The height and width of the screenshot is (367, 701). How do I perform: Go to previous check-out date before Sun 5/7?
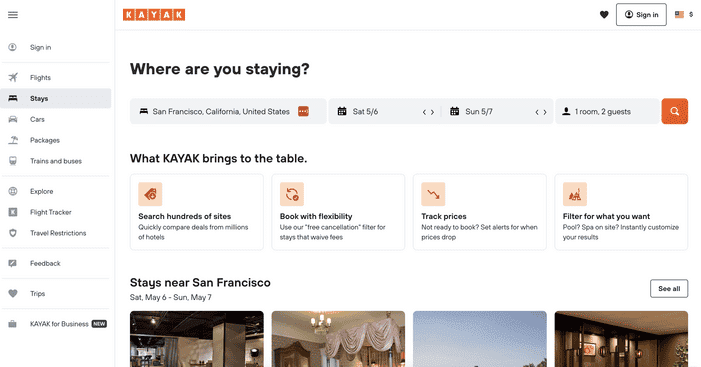(537, 112)
